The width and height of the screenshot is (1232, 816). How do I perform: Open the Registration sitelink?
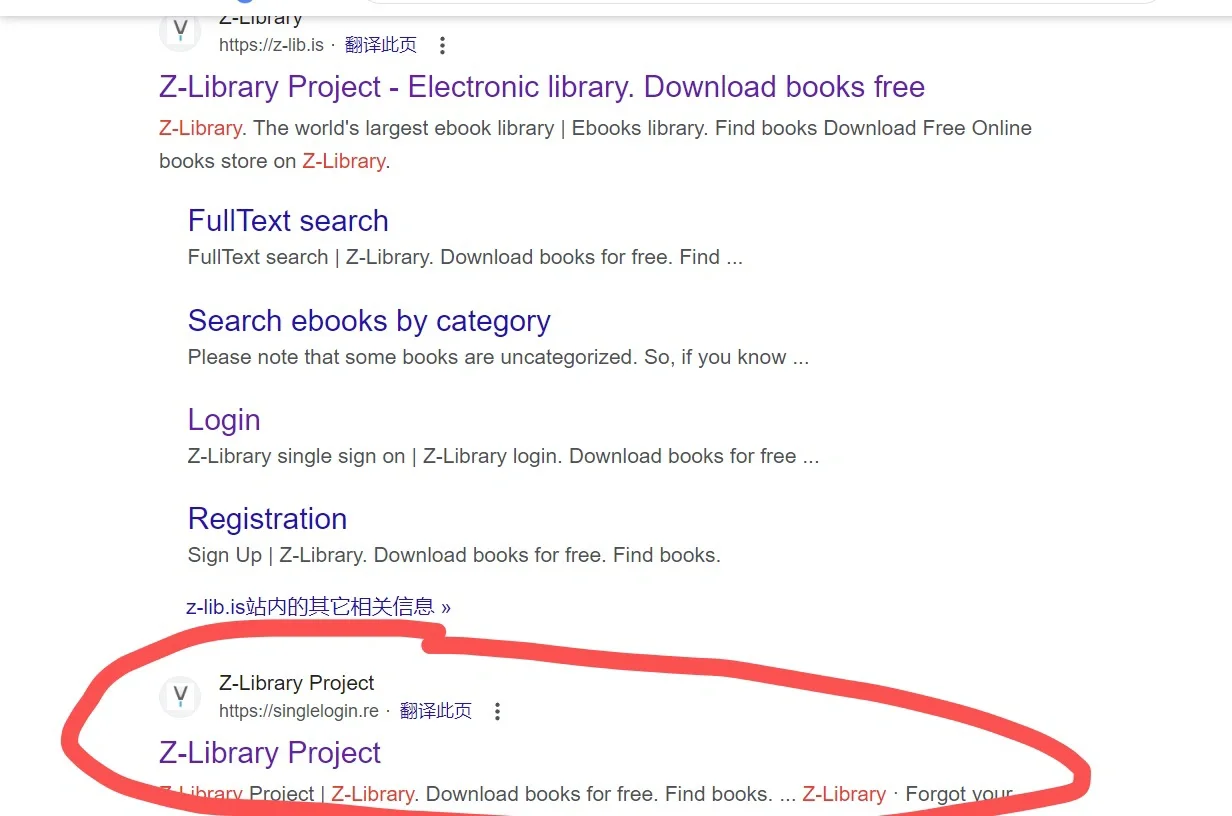[267, 519]
